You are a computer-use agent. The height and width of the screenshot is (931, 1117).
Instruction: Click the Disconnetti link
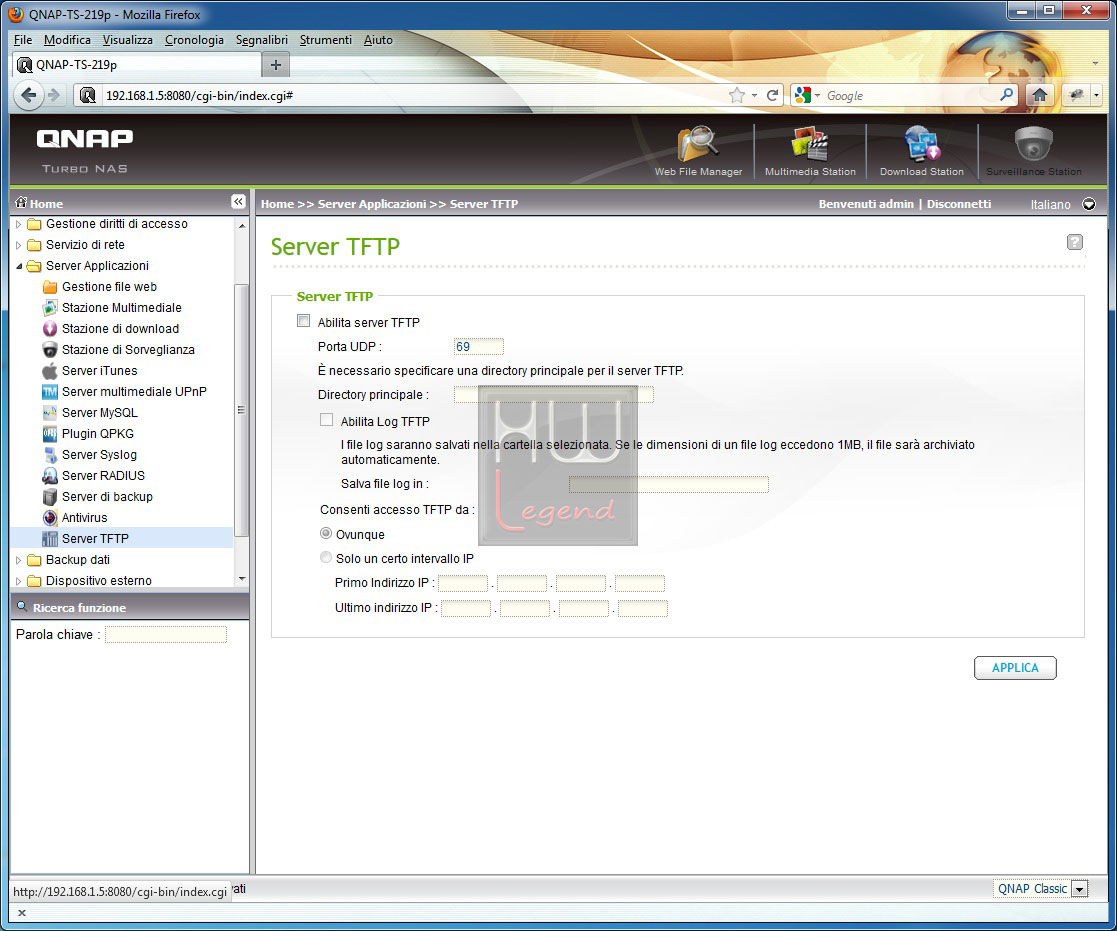coord(958,204)
